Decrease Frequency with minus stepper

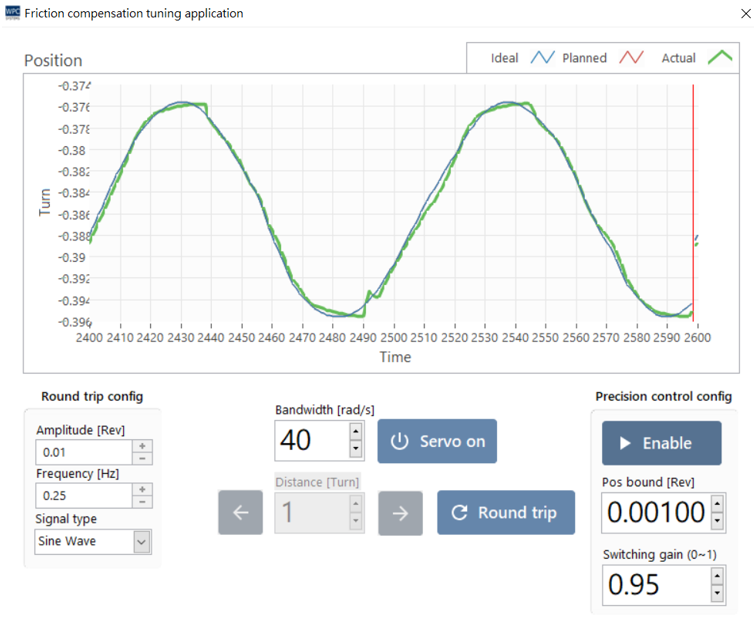pos(142,501)
